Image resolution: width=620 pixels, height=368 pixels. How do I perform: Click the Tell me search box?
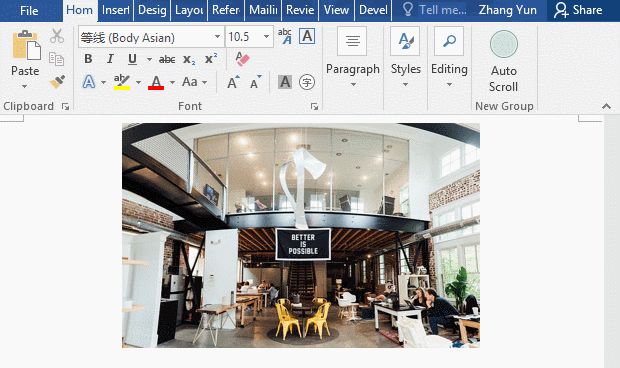point(435,10)
